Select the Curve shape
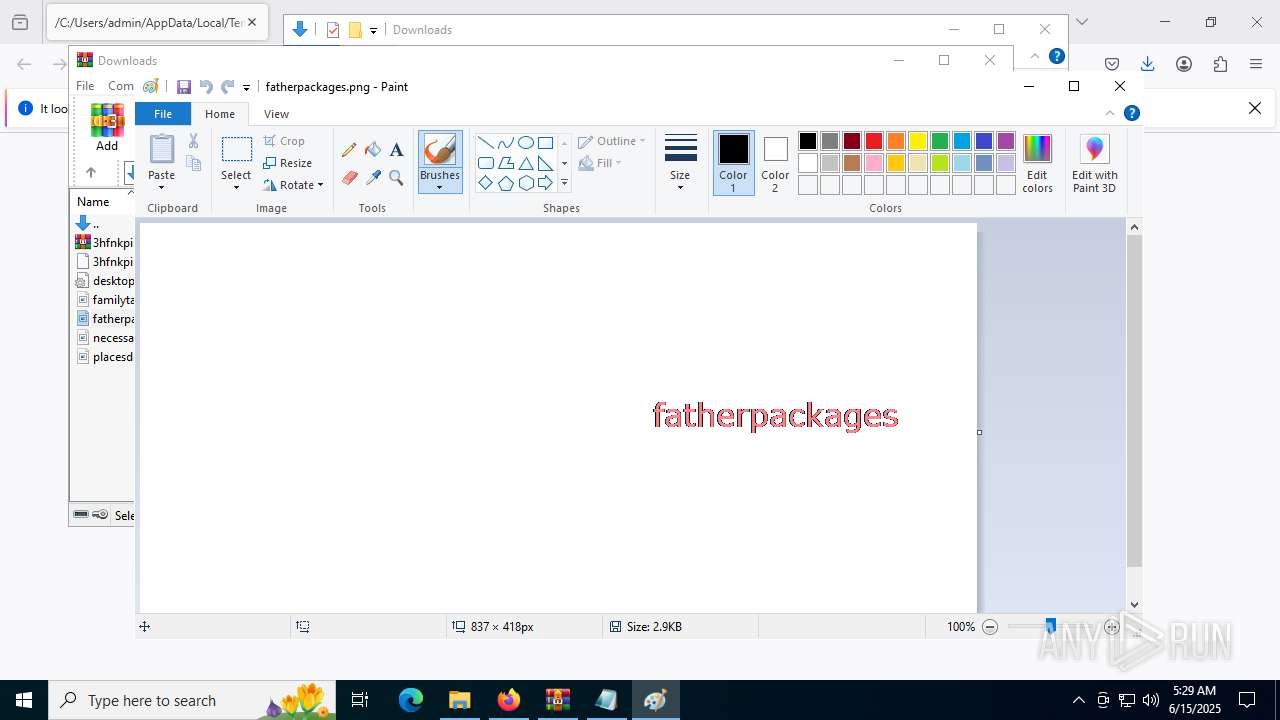 (505, 142)
